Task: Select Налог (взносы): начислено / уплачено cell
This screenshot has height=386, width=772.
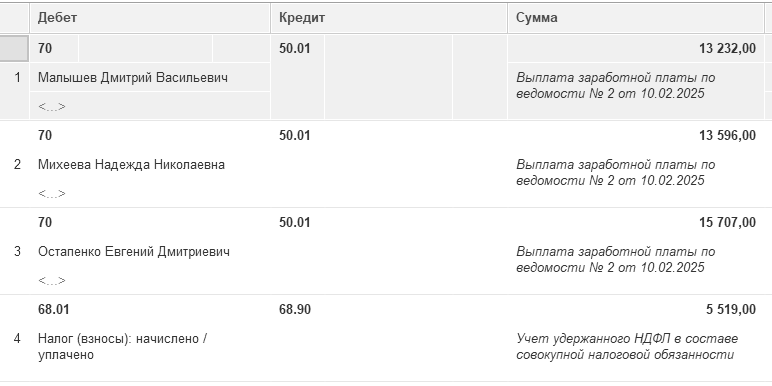Action: [x=123, y=347]
